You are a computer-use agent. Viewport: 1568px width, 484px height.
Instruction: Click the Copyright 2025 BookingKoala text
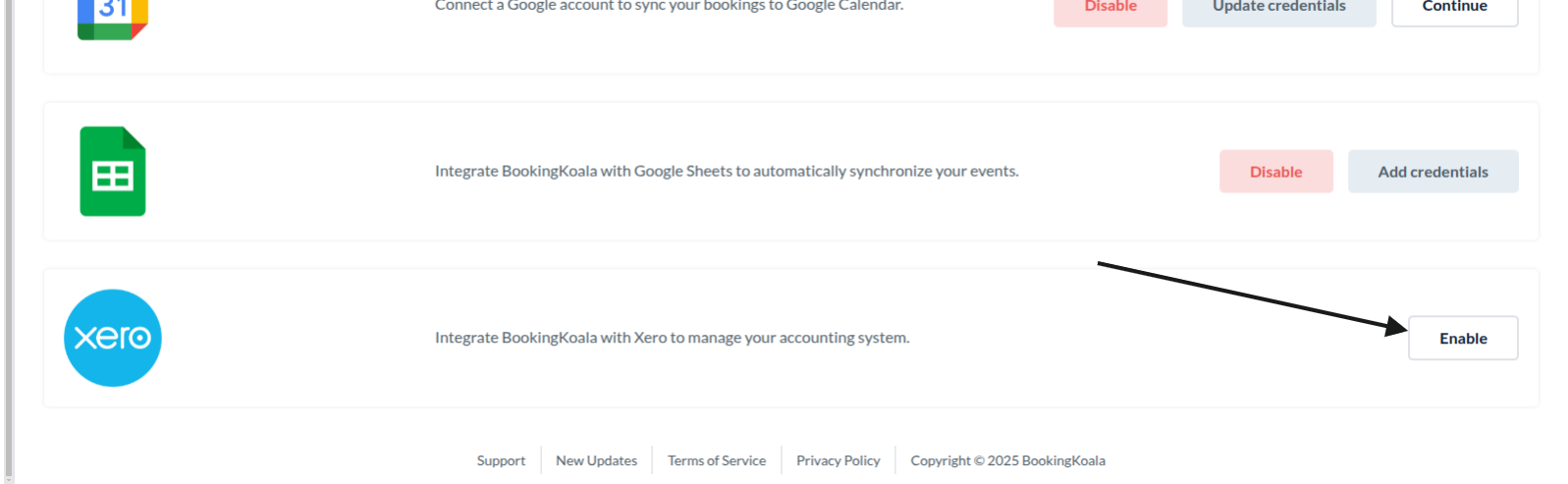(1007, 460)
